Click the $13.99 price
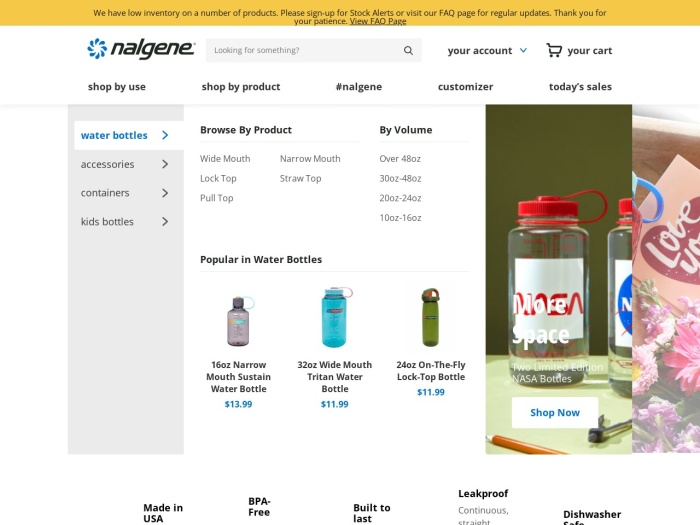Viewport: 700px width, 525px height. (x=238, y=404)
